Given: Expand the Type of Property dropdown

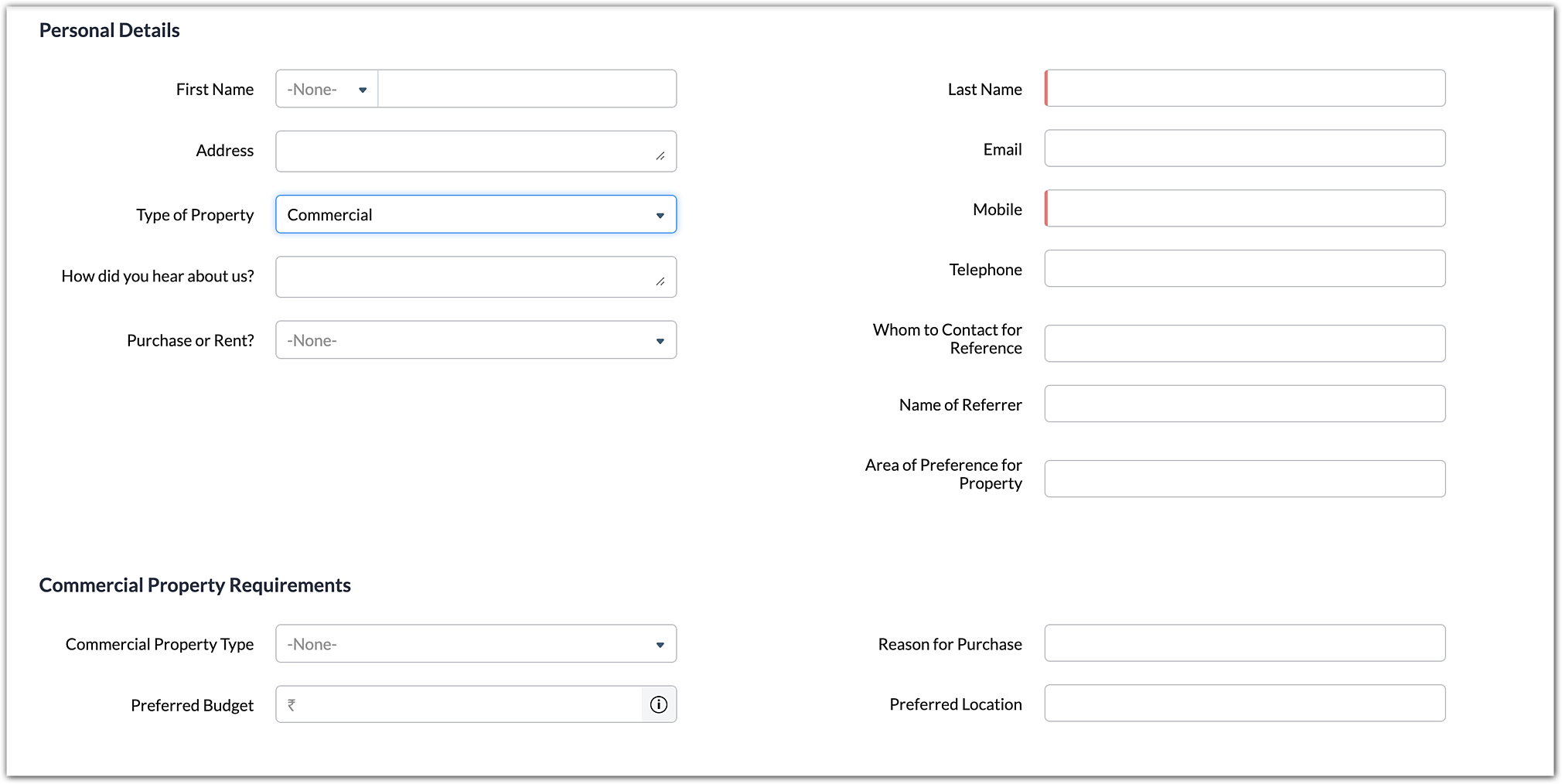Looking at the screenshot, I should click(x=476, y=214).
